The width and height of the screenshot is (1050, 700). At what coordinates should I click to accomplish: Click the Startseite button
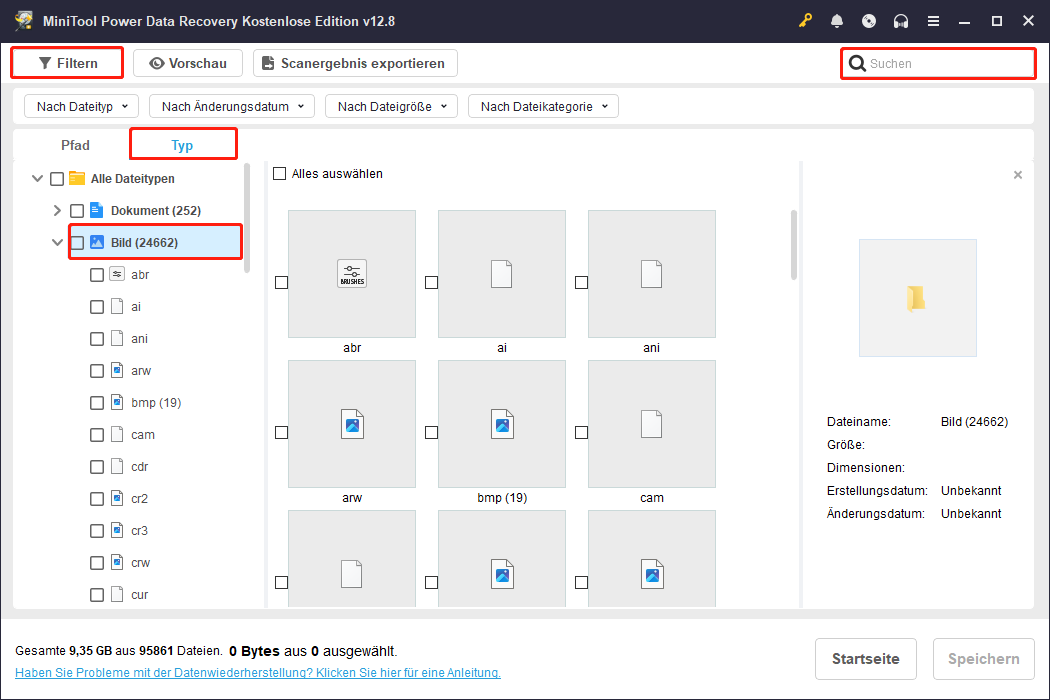pos(865,658)
